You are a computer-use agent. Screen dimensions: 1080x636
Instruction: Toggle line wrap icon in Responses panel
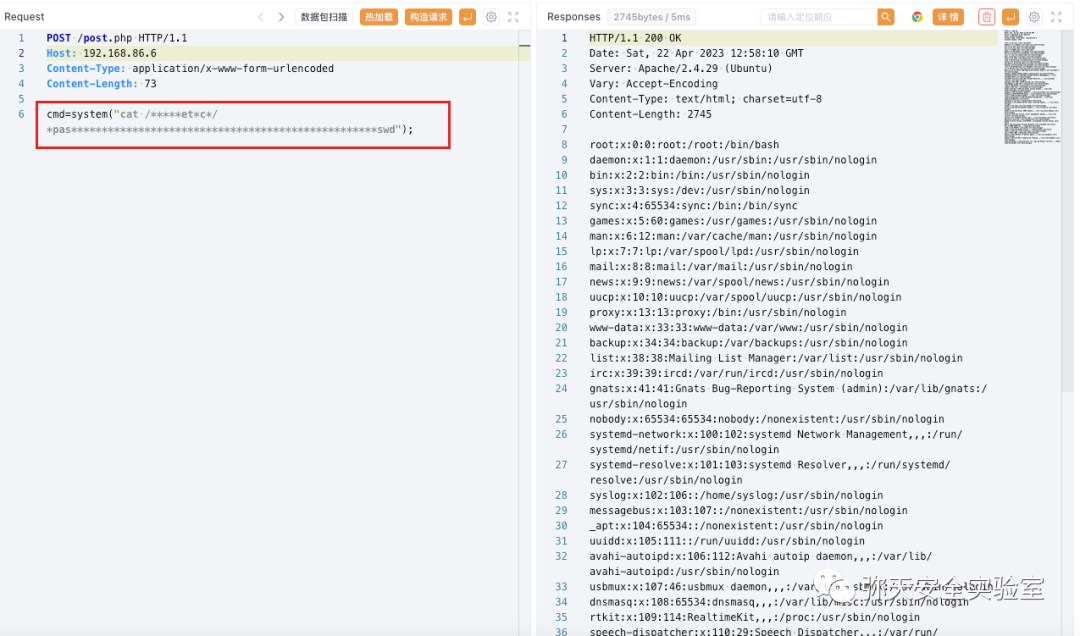[x=1010, y=17]
